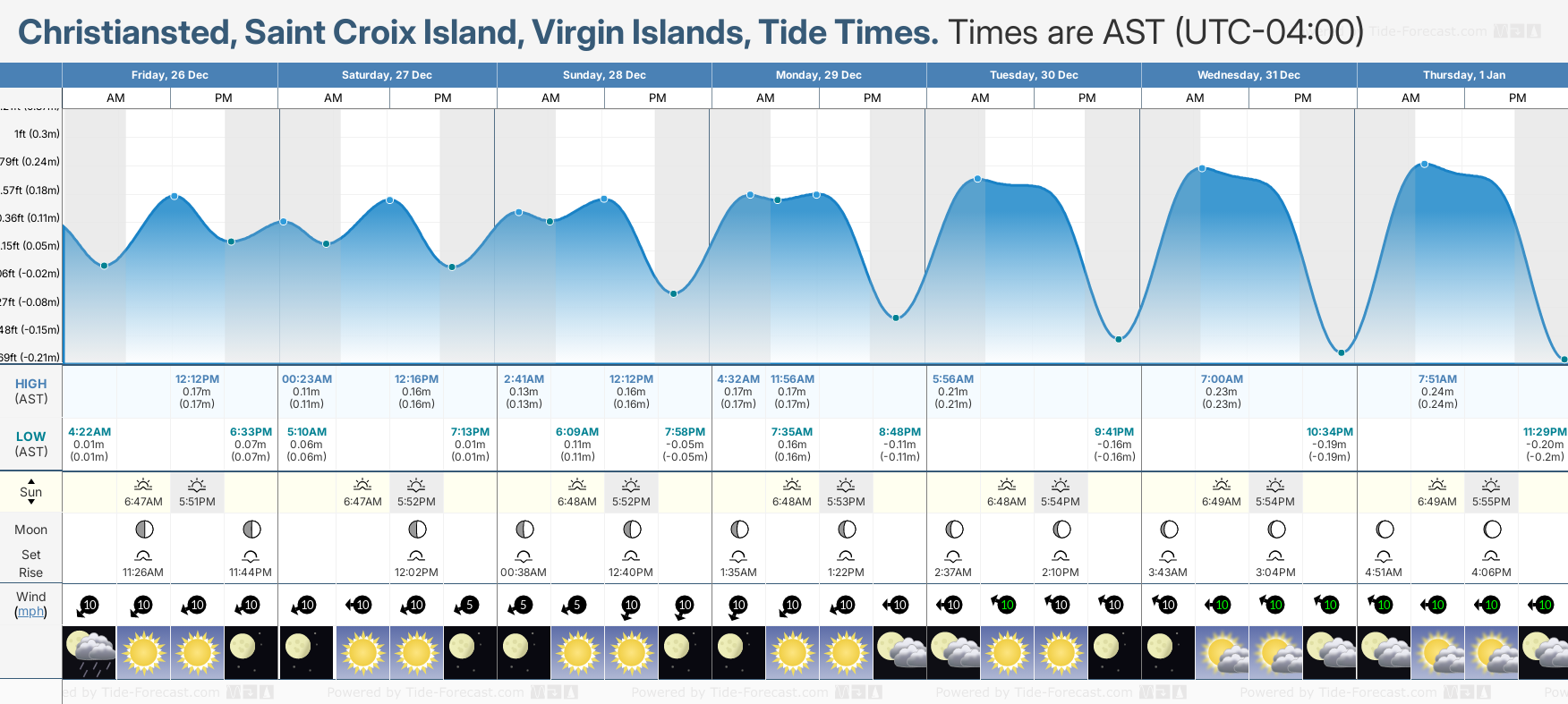Click Friday's 12:12PM high tide entry
The image size is (1568, 704).
[197, 391]
